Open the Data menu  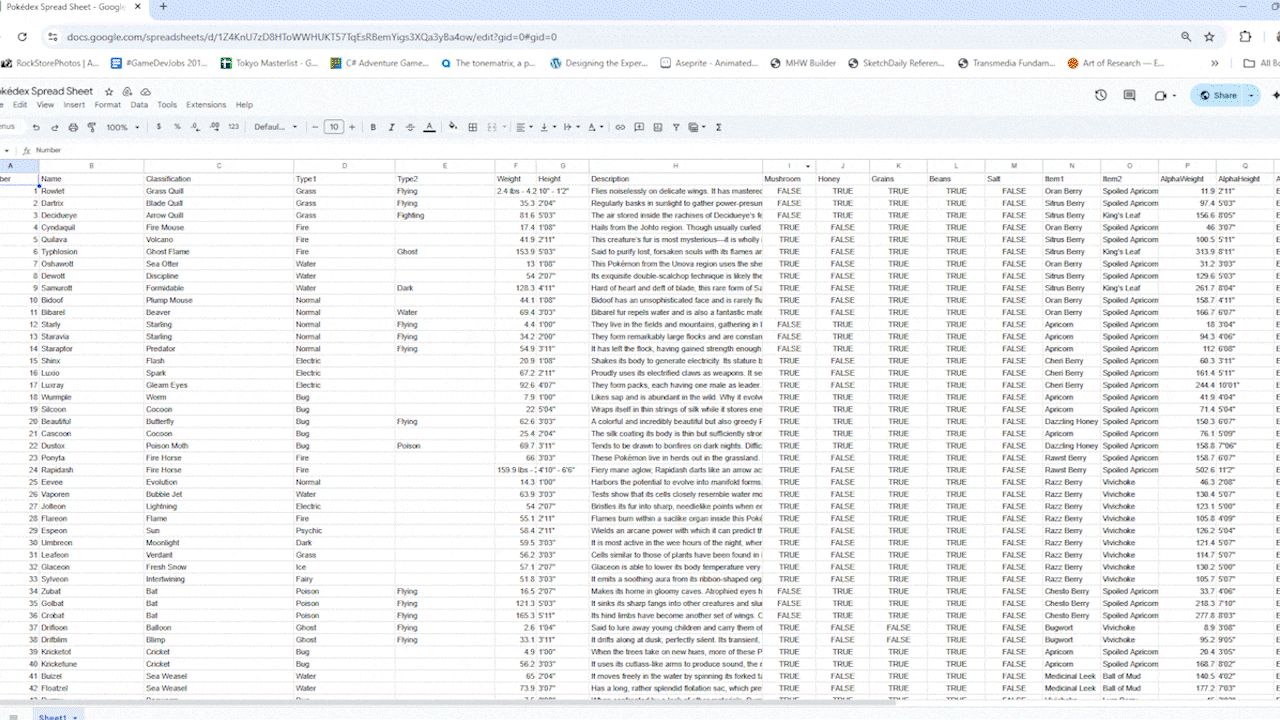pyautogui.click(x=139, y=105)
